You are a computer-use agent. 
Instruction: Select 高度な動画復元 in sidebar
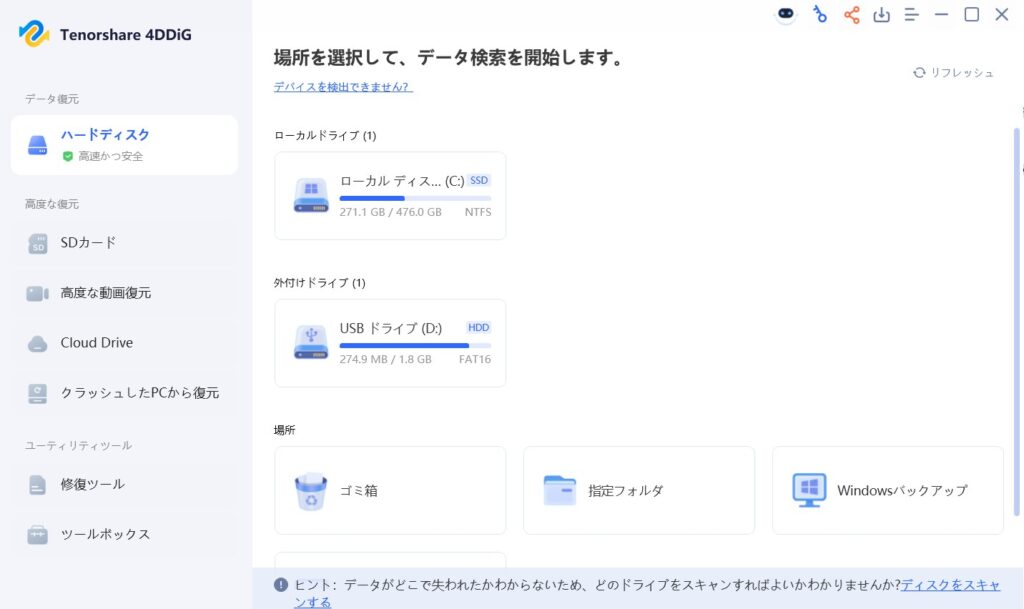[x=124, y=293]
